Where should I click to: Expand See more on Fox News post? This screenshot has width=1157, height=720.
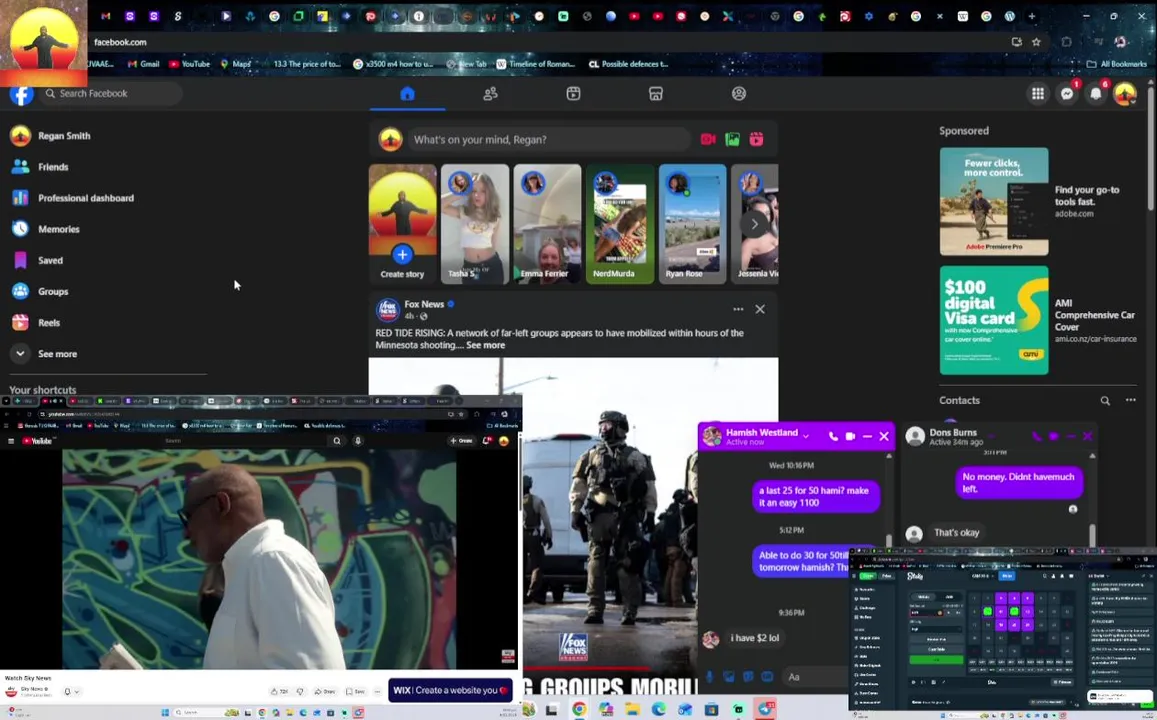point(486,345)
